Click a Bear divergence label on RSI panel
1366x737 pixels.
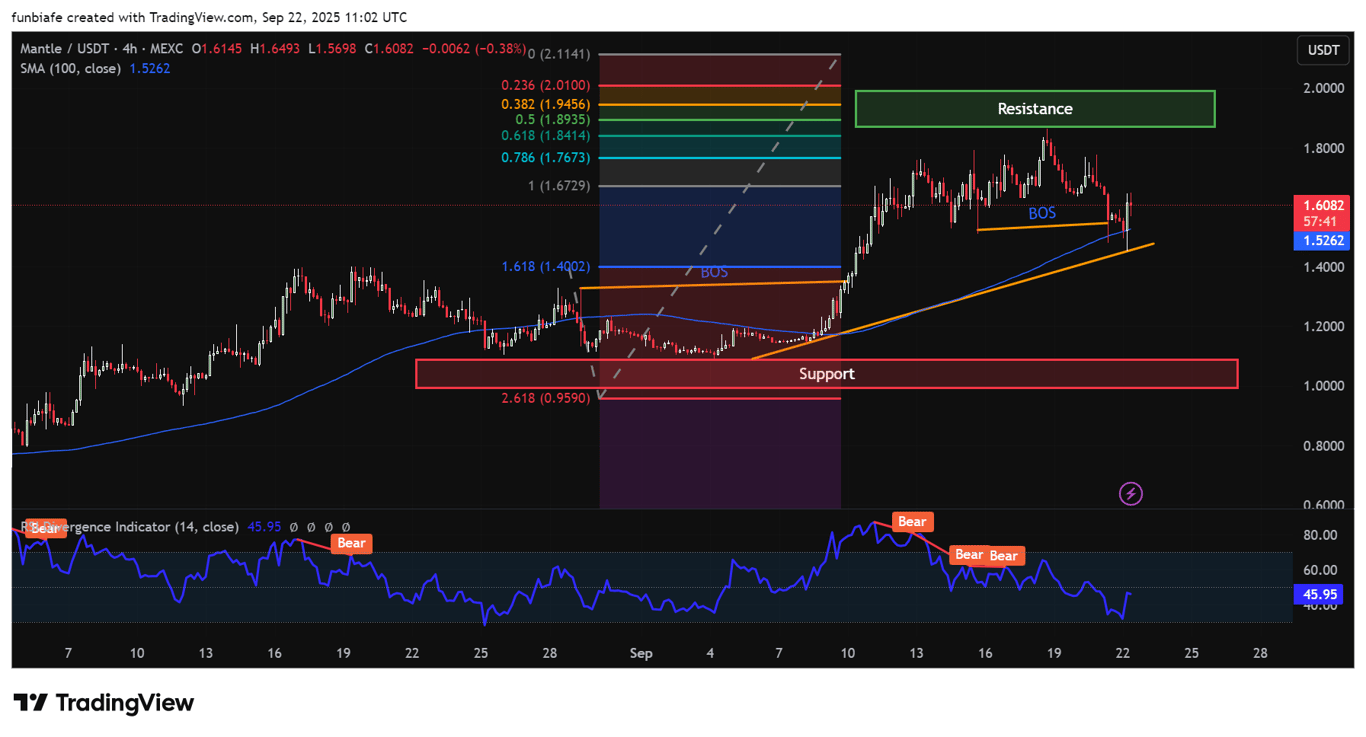coord(911,521)
